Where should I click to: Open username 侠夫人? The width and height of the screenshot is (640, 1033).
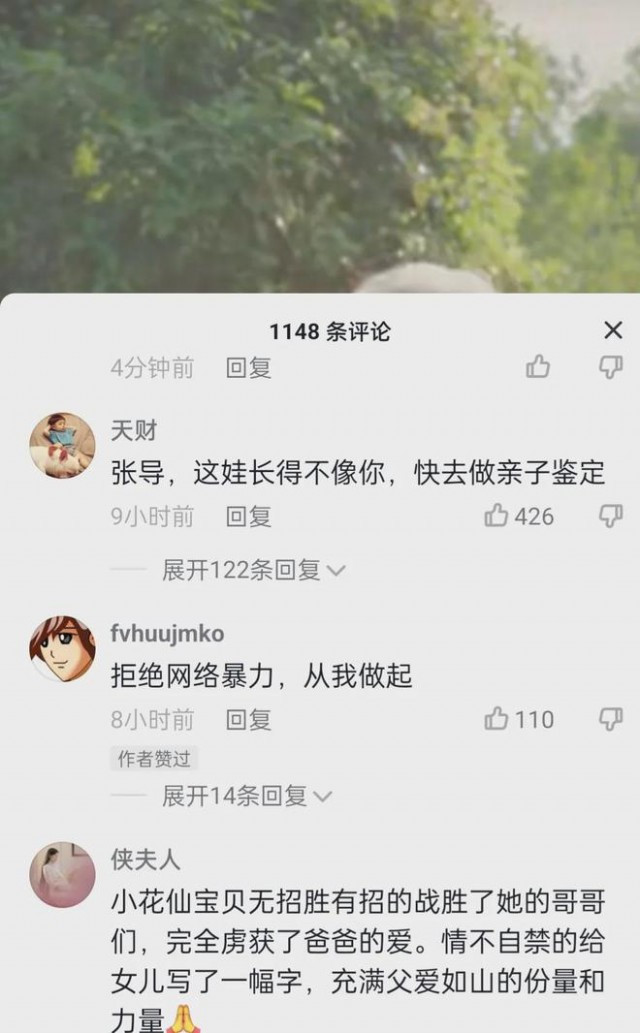tap(145, 859)
